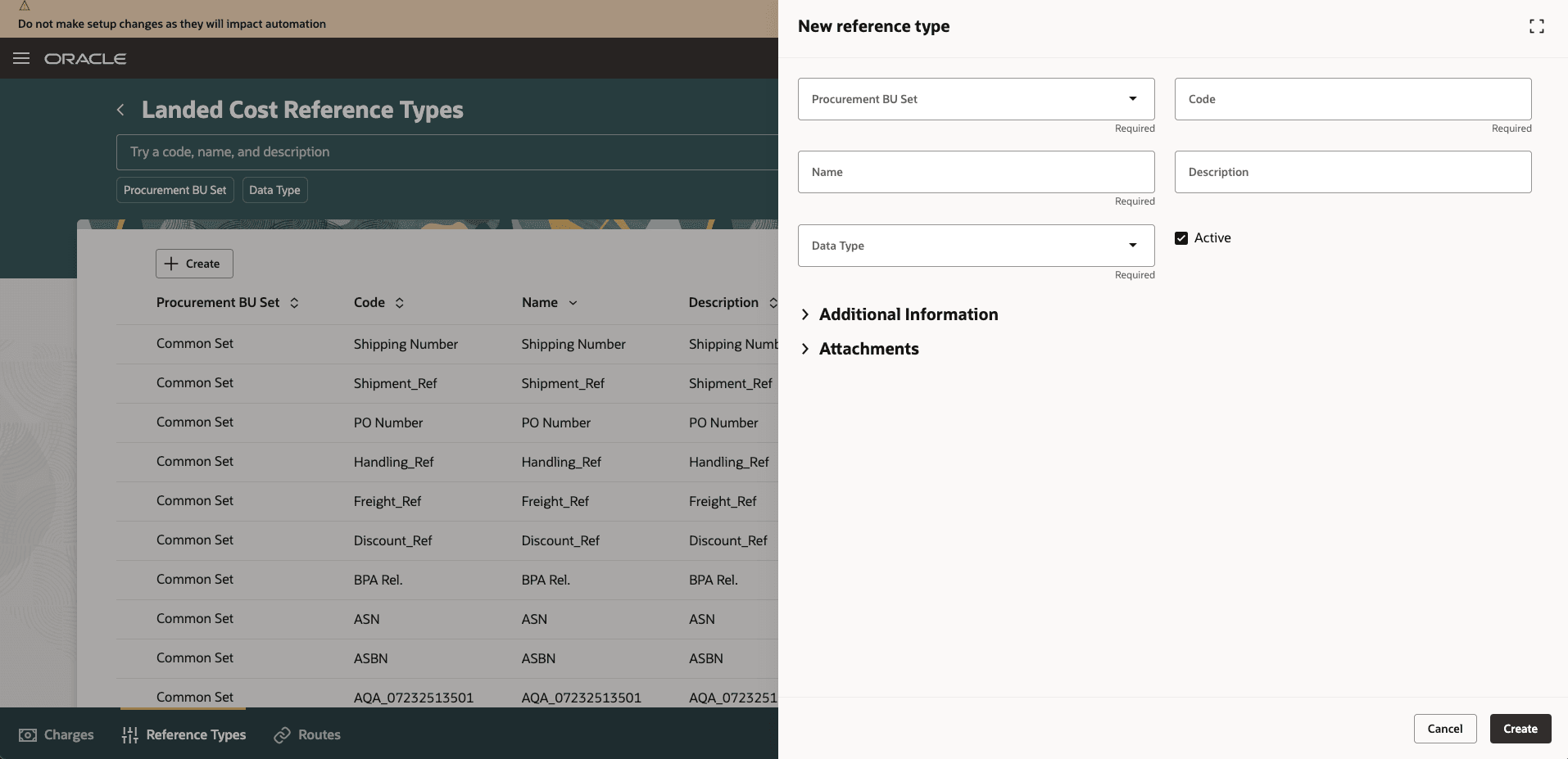Sort by the Name column arrow
Screen dimensions: 1568x759
[x=573, y=303]
